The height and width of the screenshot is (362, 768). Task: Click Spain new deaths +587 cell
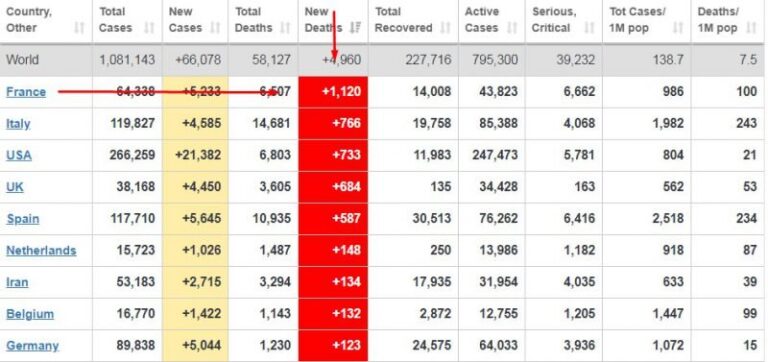pos(333,218)
